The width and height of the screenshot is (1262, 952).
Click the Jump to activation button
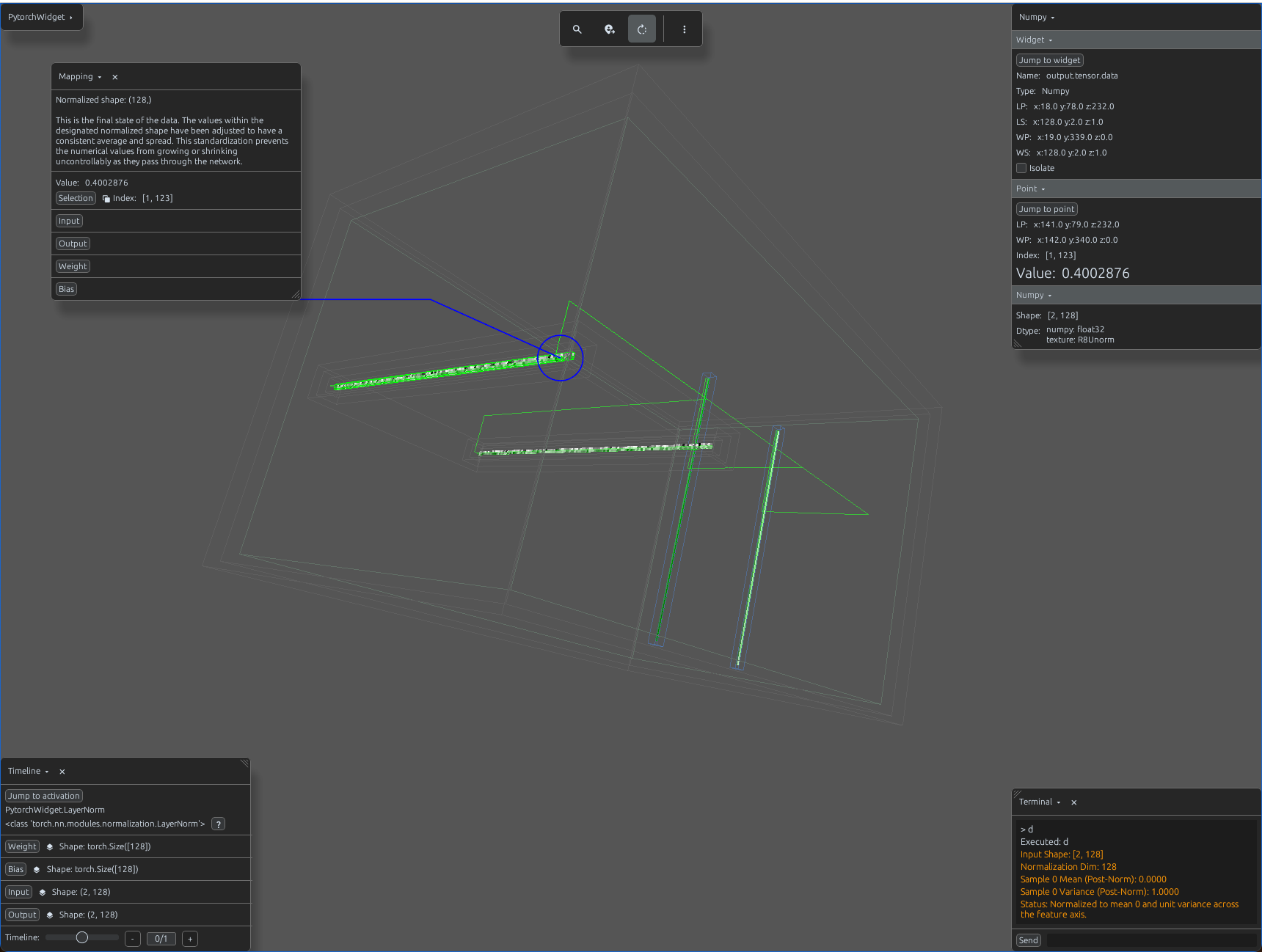[44, 796]
